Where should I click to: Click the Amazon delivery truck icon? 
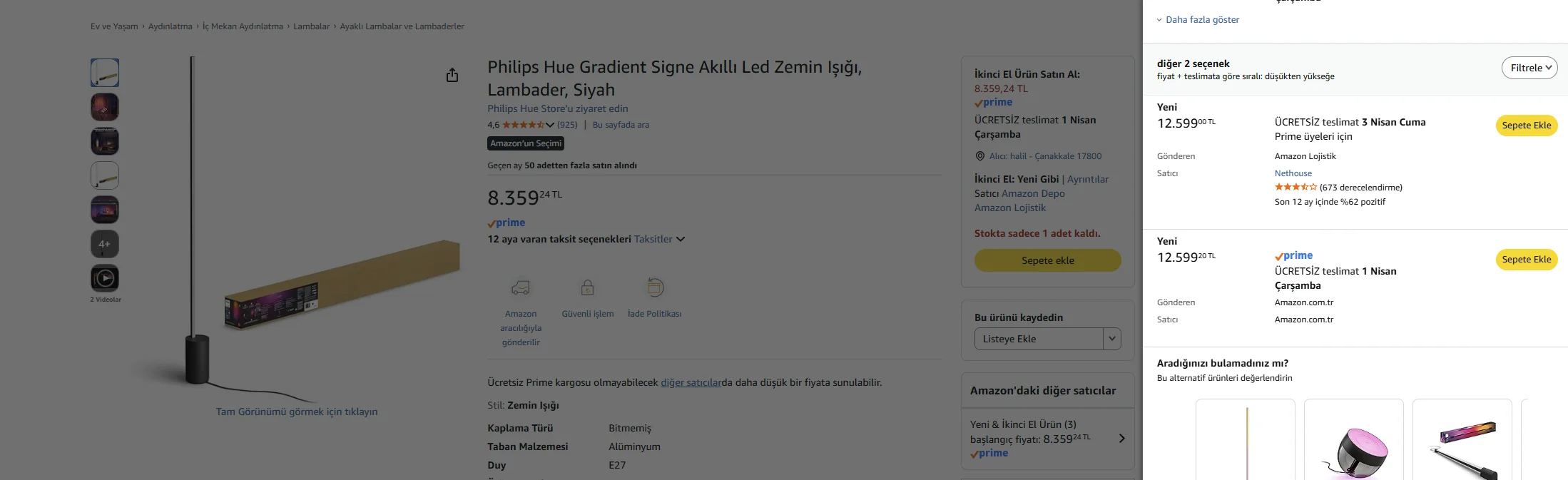520,287
